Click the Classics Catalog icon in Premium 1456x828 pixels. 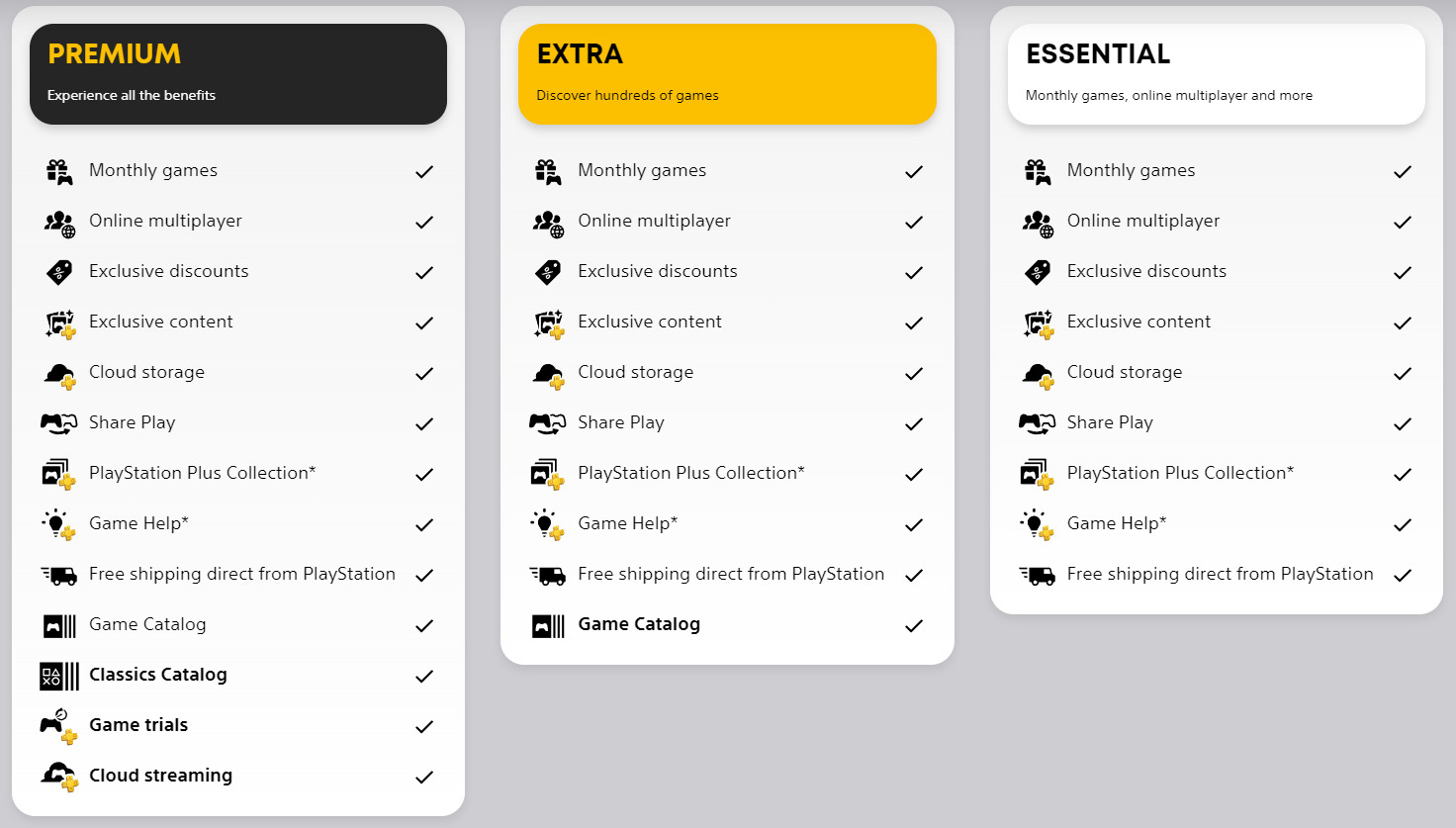58,676
